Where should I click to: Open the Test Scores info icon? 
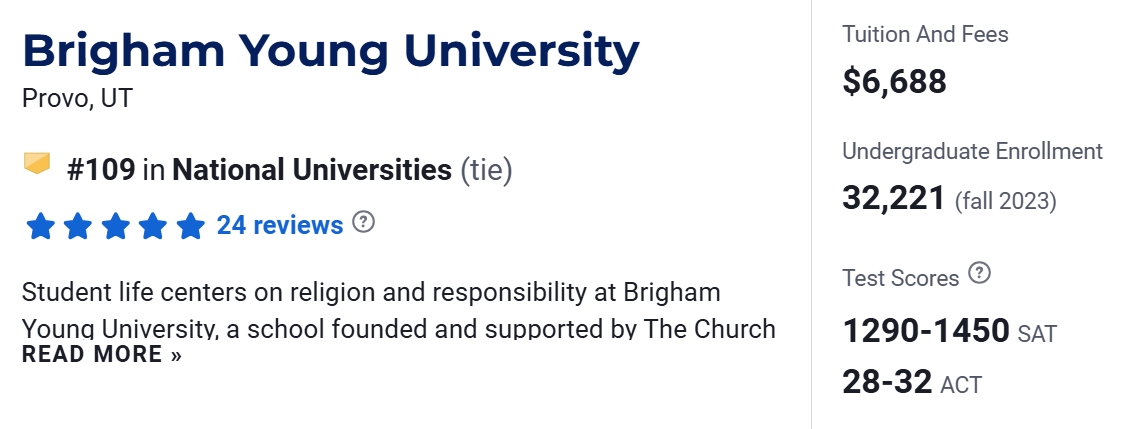tap(980, 273)
